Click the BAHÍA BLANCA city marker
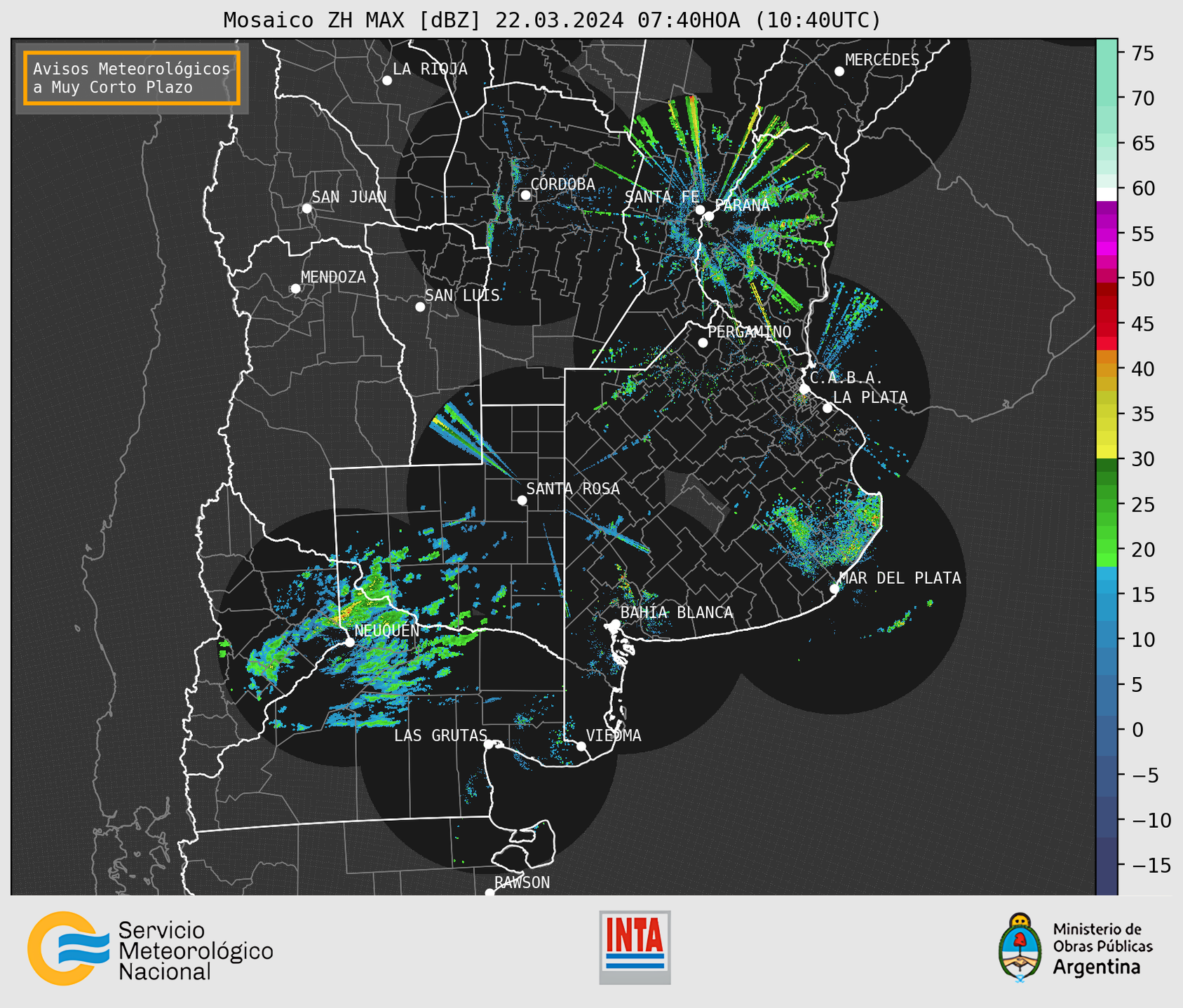 point(615,624)
